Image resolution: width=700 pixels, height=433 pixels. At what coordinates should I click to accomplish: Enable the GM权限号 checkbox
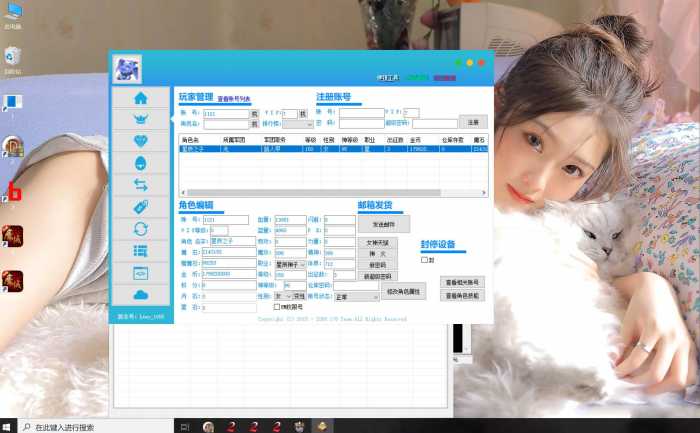pos(277,307)
